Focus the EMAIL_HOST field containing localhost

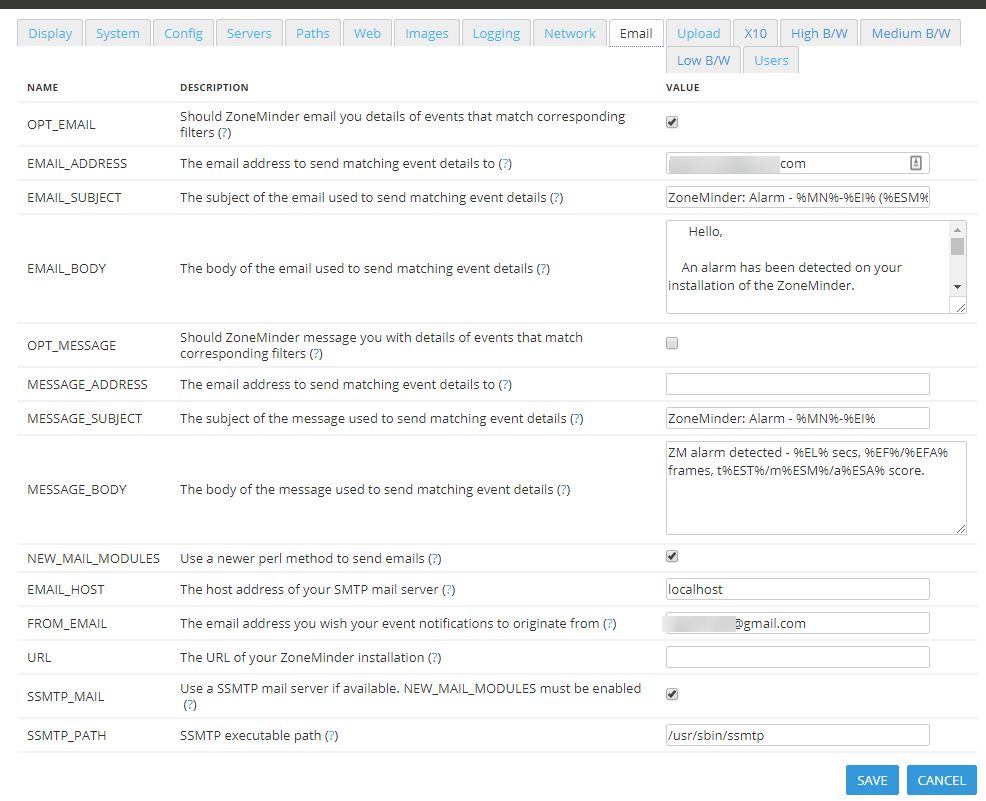pos(797,589)
